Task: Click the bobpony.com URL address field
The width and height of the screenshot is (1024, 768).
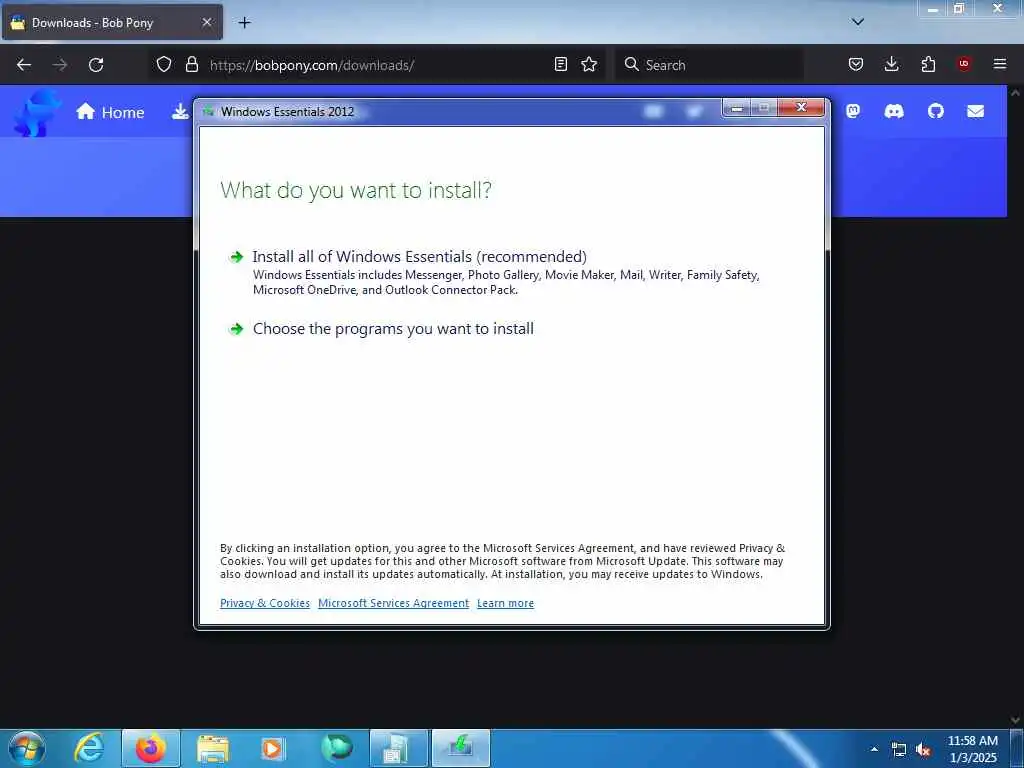Action: [x=379, y=65]
